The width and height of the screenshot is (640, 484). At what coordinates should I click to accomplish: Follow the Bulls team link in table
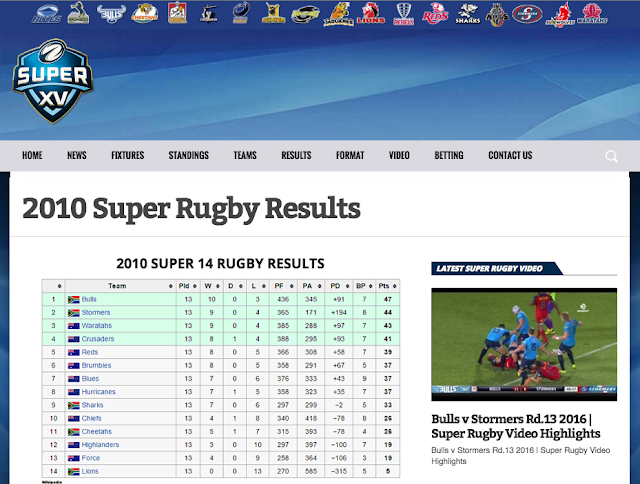(89, 299)
